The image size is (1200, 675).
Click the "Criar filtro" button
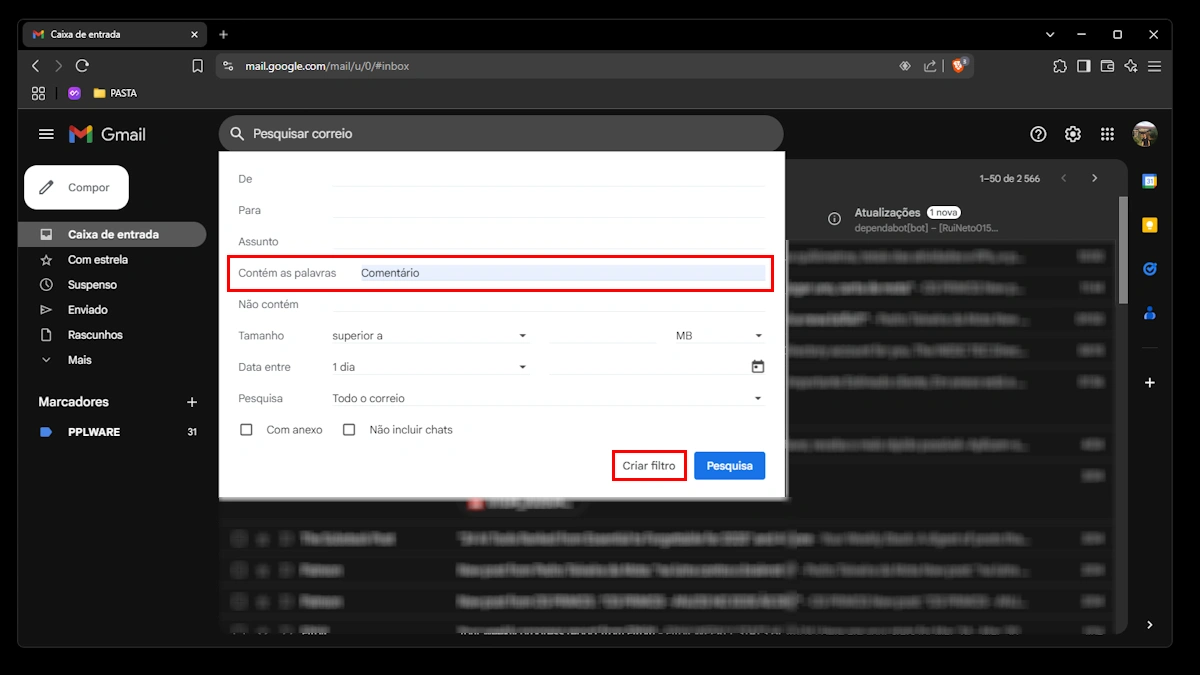tap(649, 466)
